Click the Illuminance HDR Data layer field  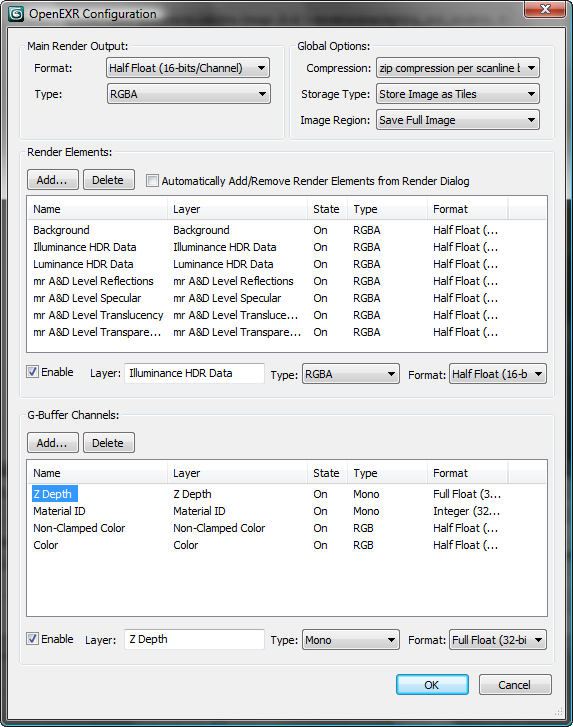click(194, 373)
